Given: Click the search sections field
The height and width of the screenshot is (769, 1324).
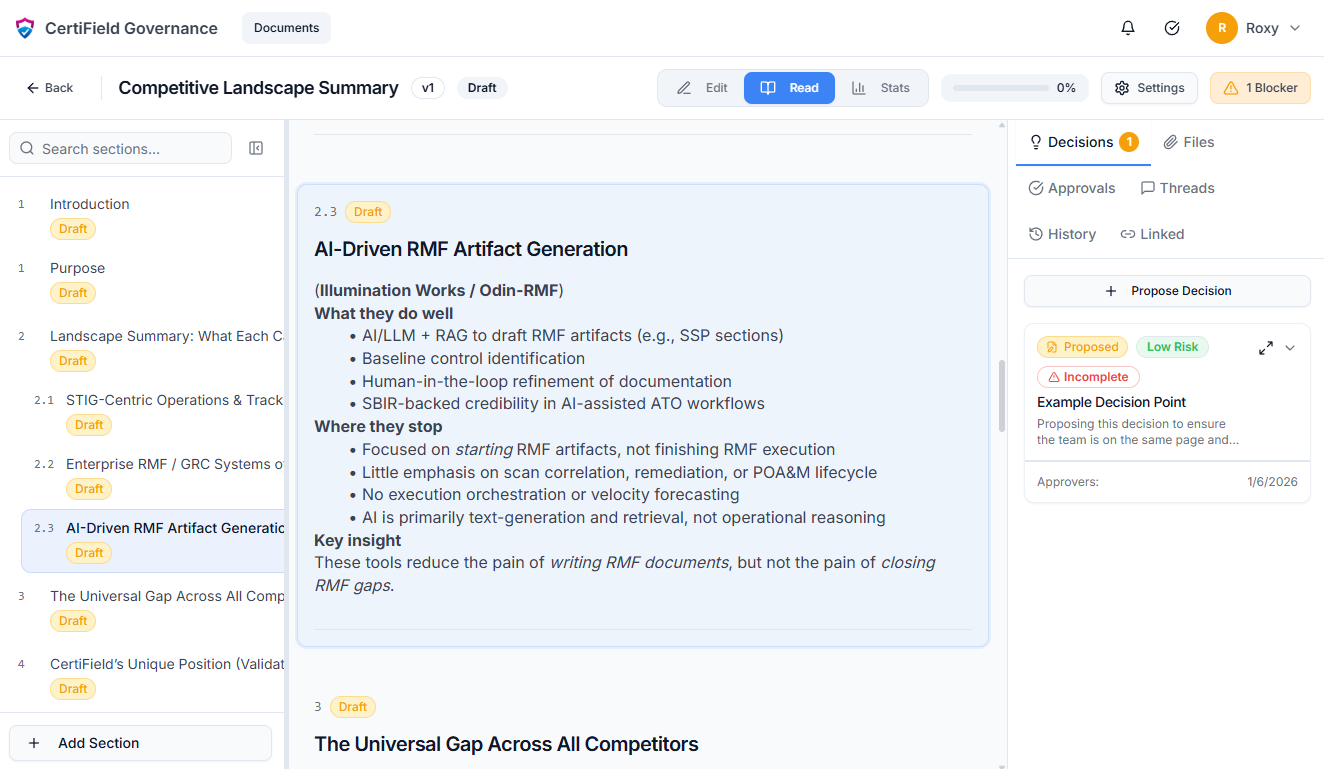Looking at the screenshot, I should pos(120,147).
